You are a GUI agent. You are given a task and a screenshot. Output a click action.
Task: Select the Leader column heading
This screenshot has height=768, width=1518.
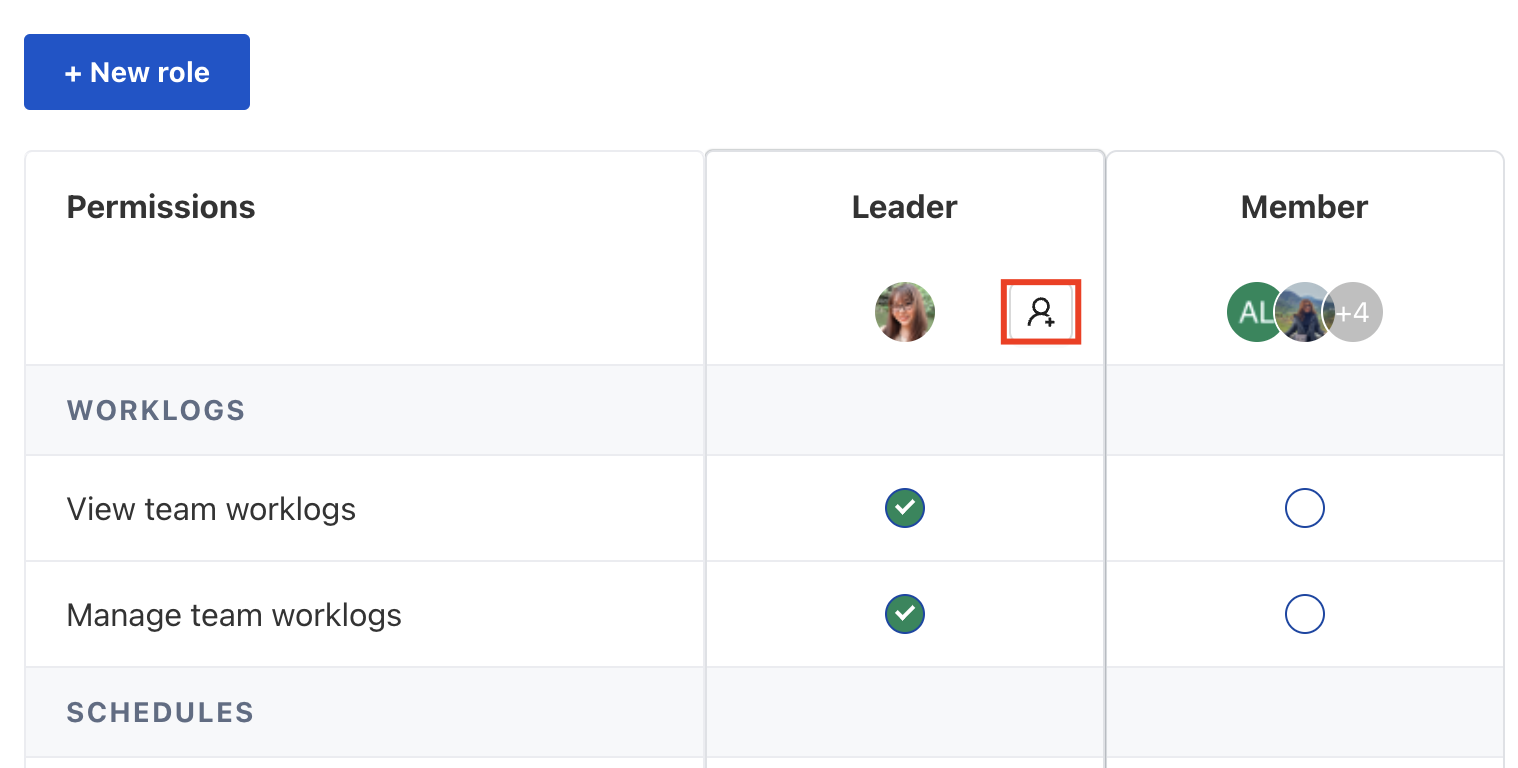pyautogui.click(x=904, y=207)
